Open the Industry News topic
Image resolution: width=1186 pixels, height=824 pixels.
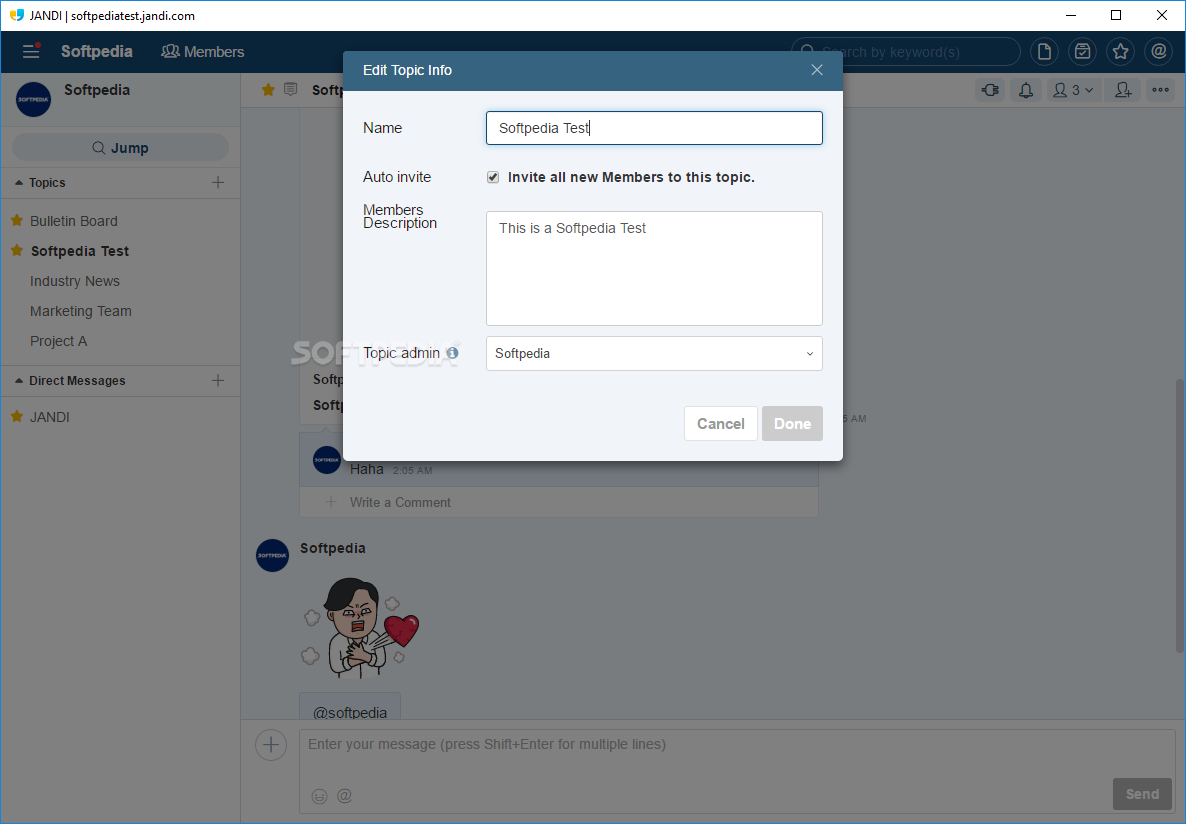click(x=74, y=281)
